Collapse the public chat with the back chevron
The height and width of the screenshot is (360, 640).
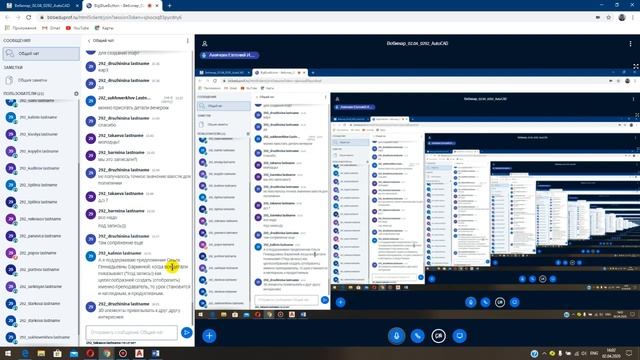89,40
